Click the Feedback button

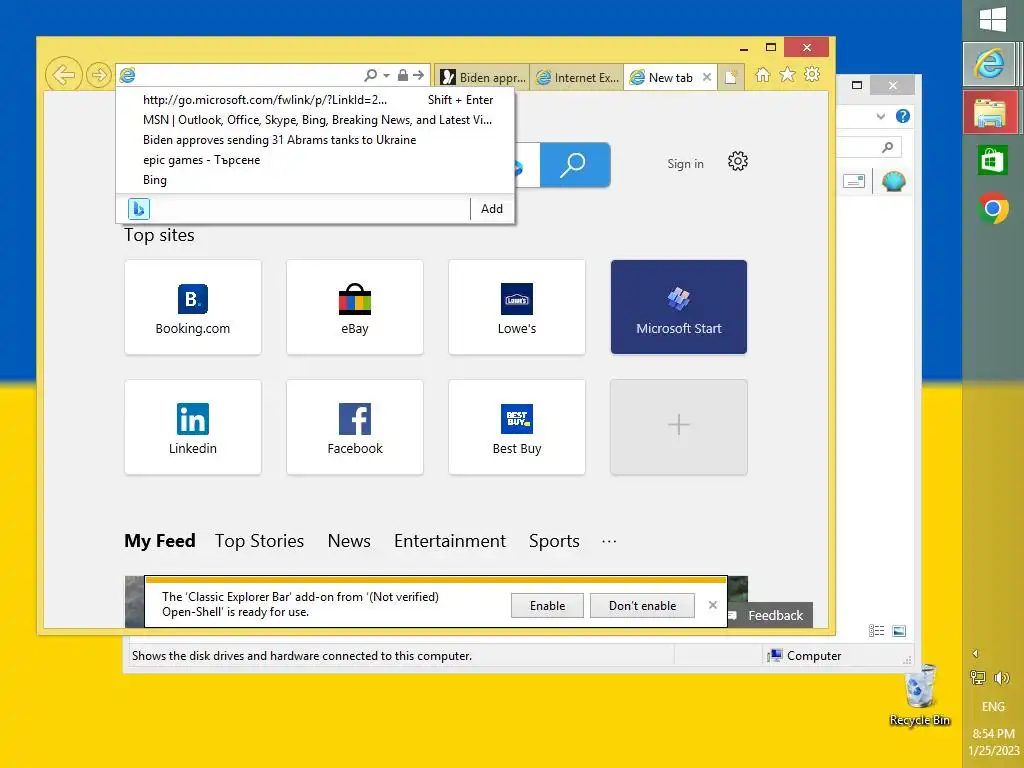click(770, 615)
